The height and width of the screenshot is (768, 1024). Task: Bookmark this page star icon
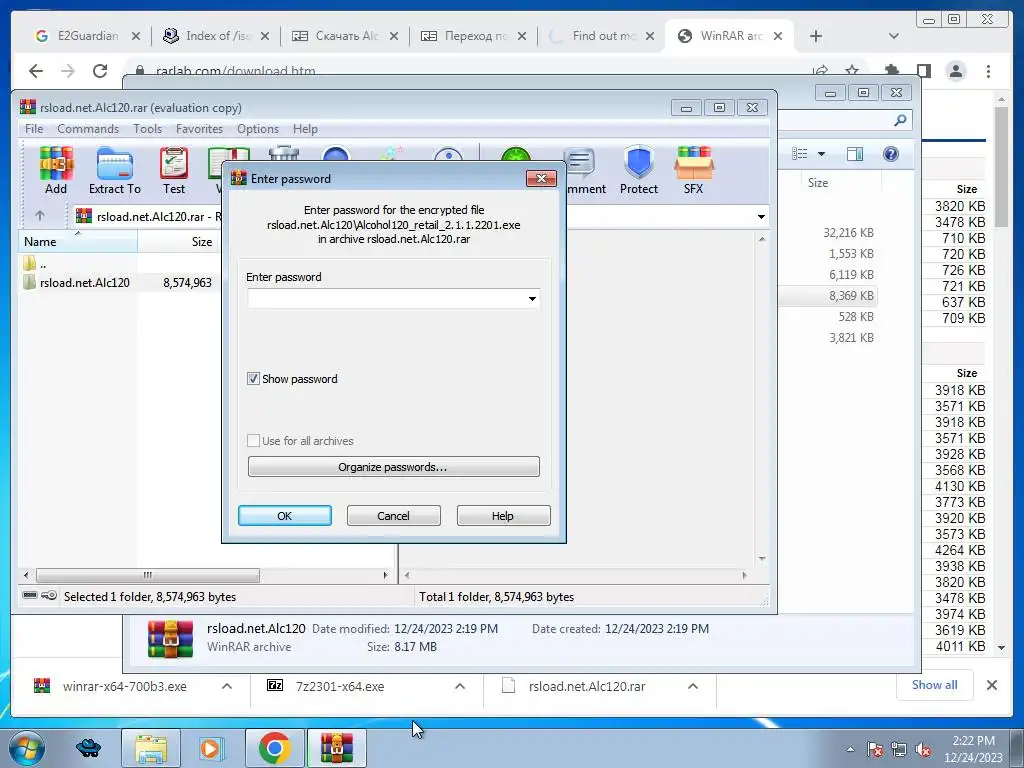tap(852, 71)
